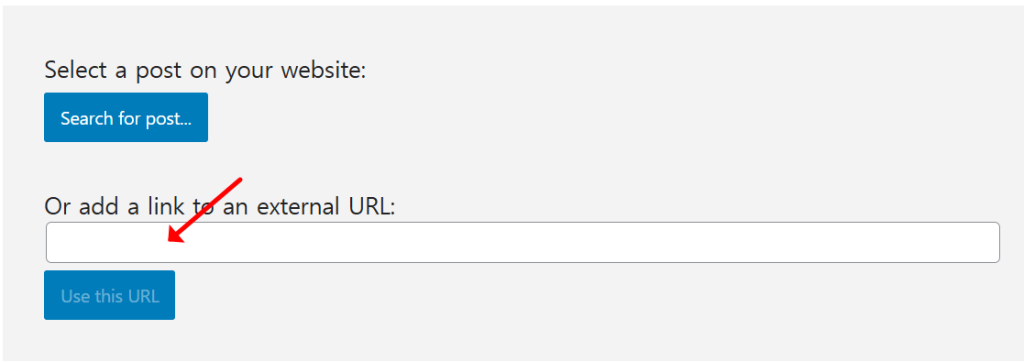1024x362 pixels.
Task: Click the Search for post button
Action: click(x=126, y=117)
